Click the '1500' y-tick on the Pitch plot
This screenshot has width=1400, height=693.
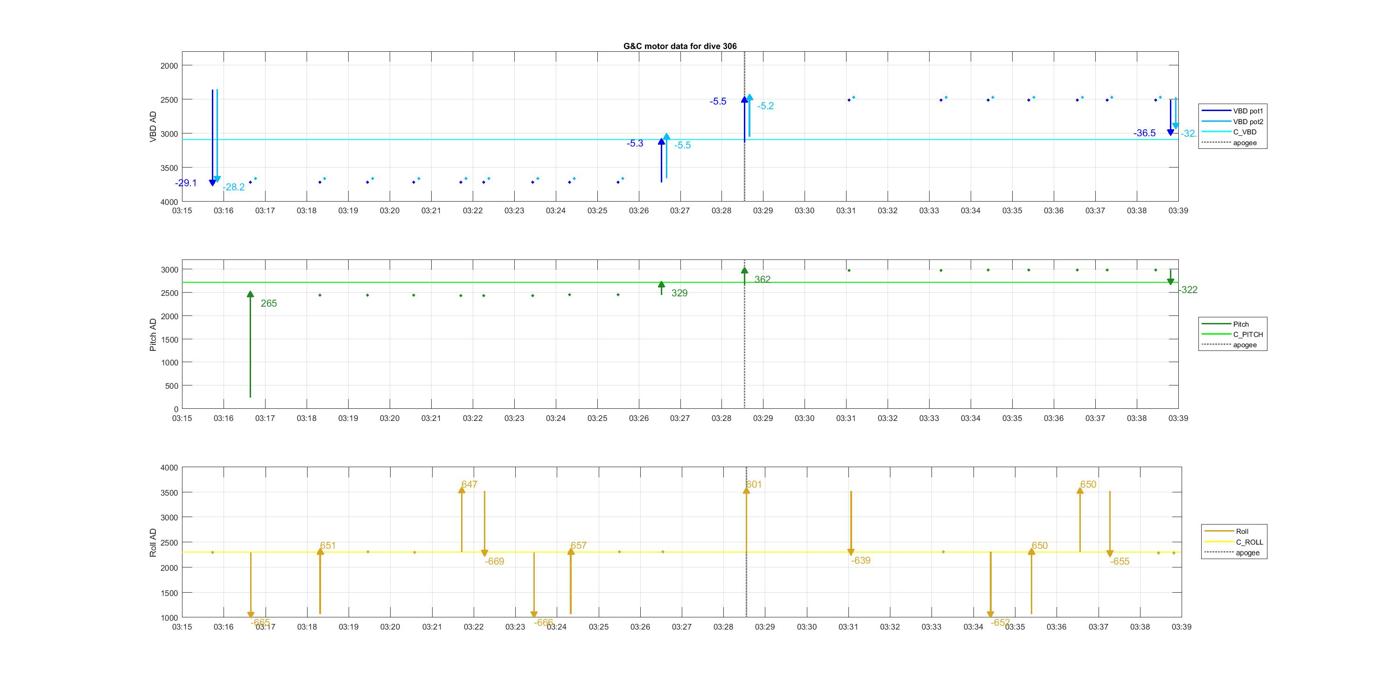(x=168, y=339)
